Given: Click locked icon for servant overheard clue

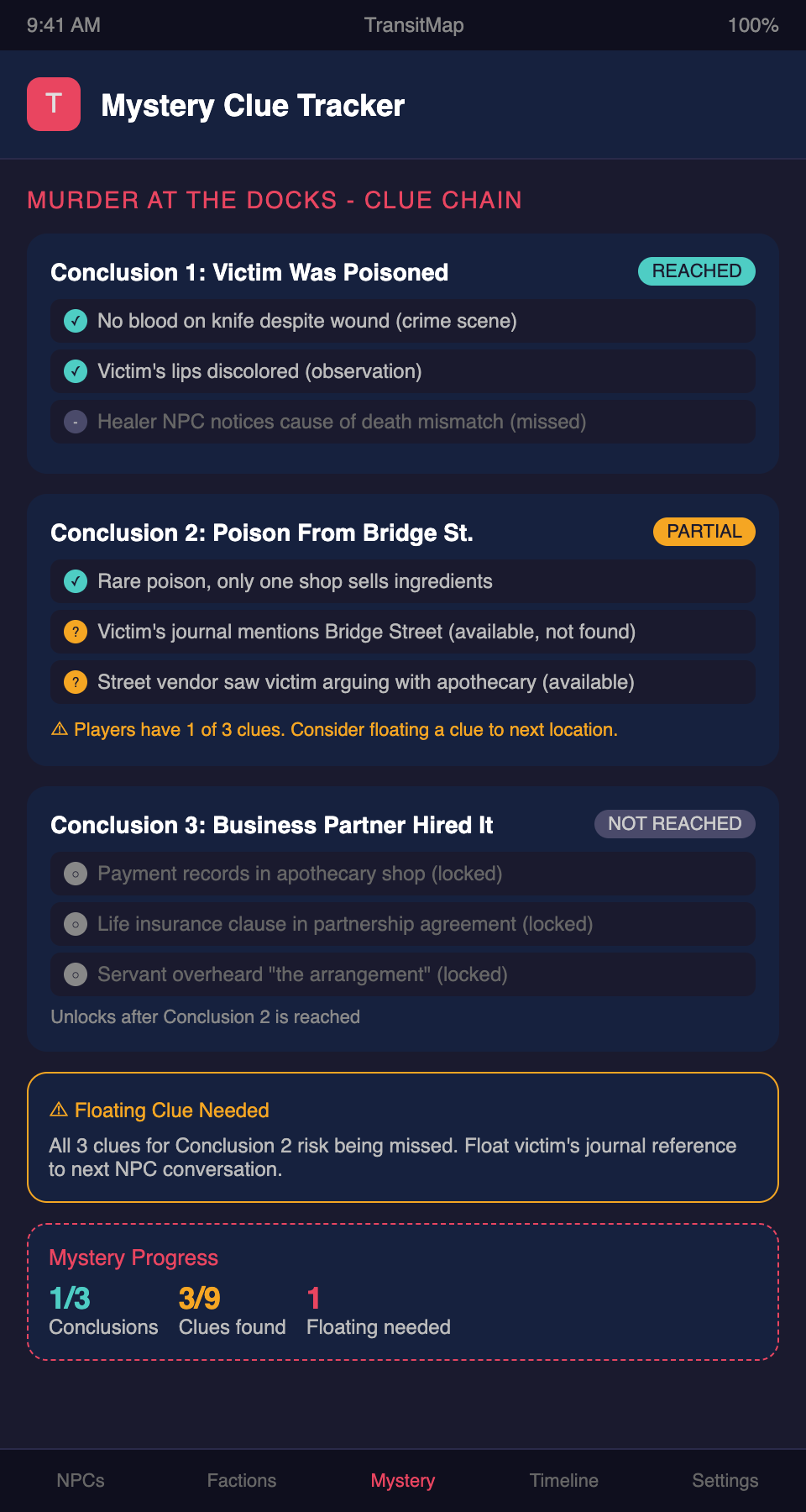Looking at the screenshot, I should click(76, 974).
